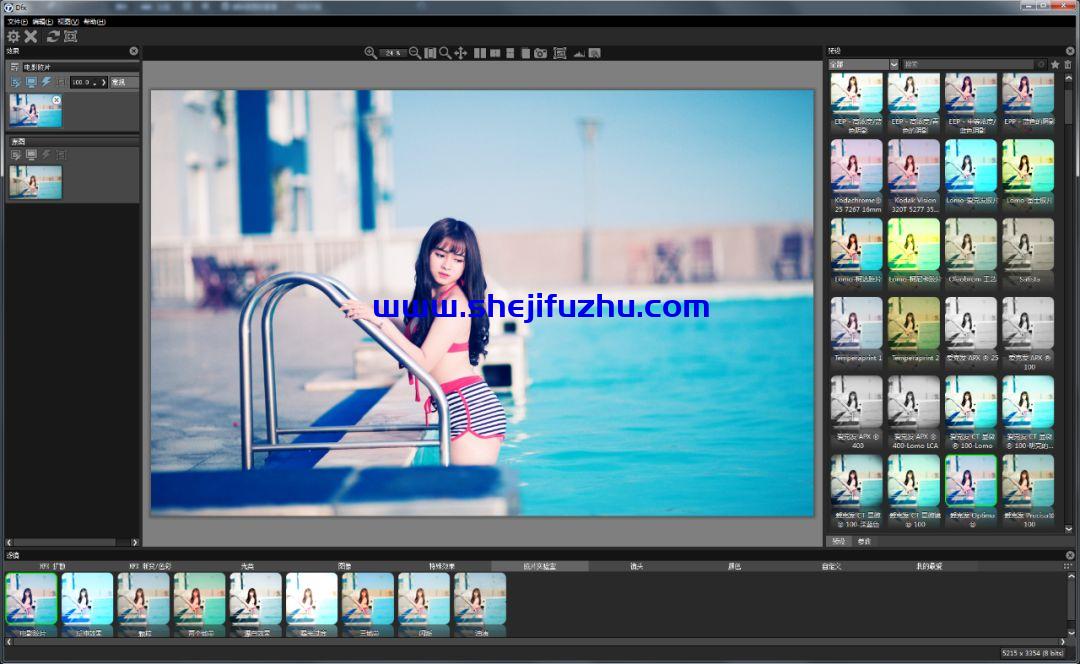Viewport: 1080px width, 664px height.
Task: Click the zoom in magnifier above the canvas
Action: [x=371, y=53]
